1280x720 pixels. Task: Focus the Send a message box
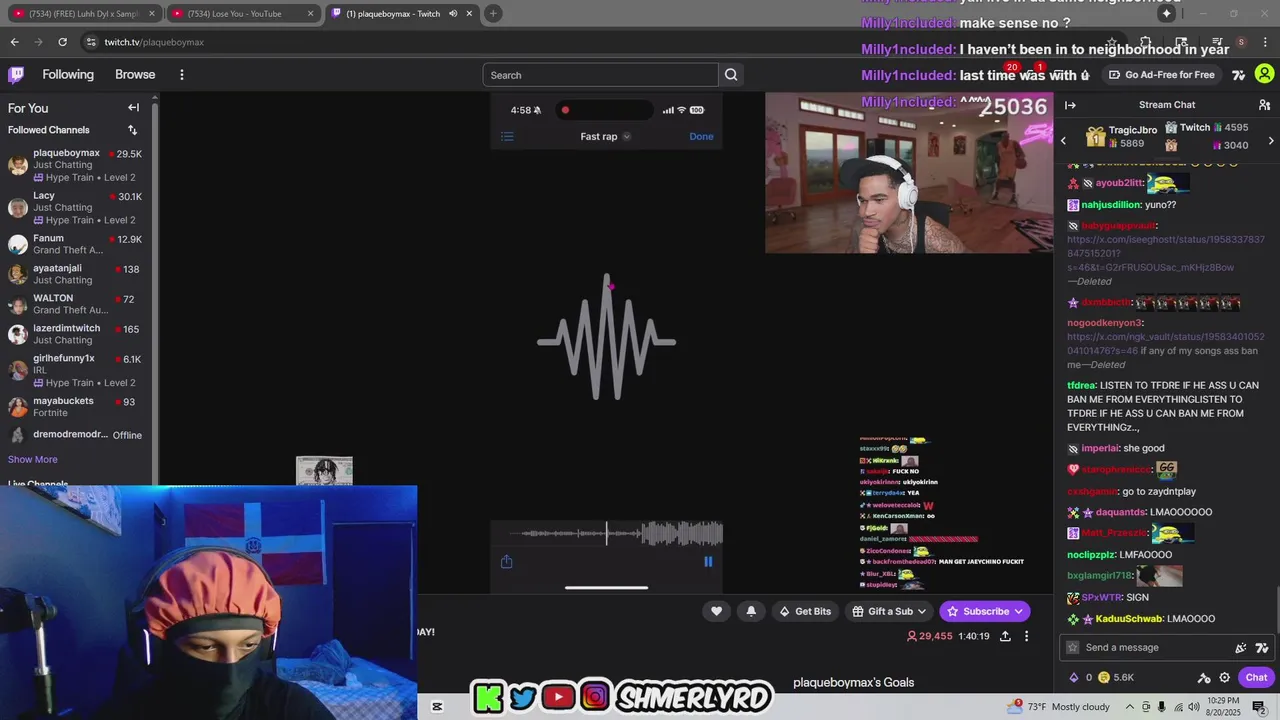(x=1150, y=648)
